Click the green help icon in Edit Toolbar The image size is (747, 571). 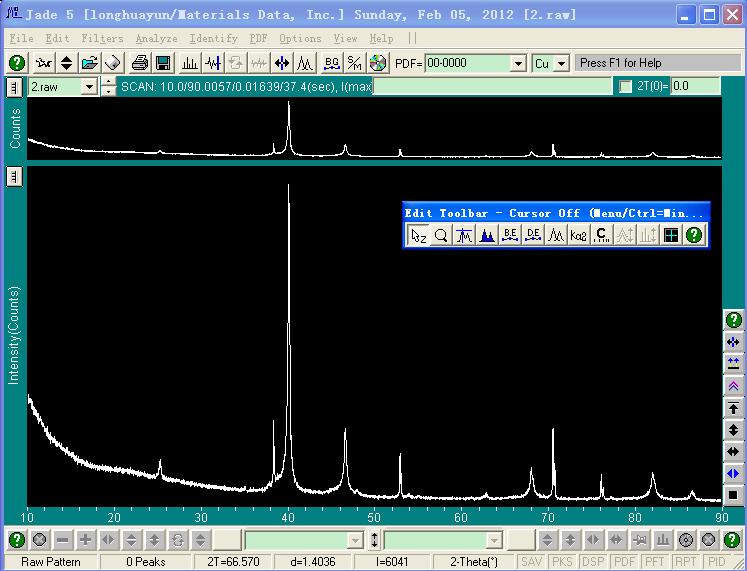coord(694,235)
